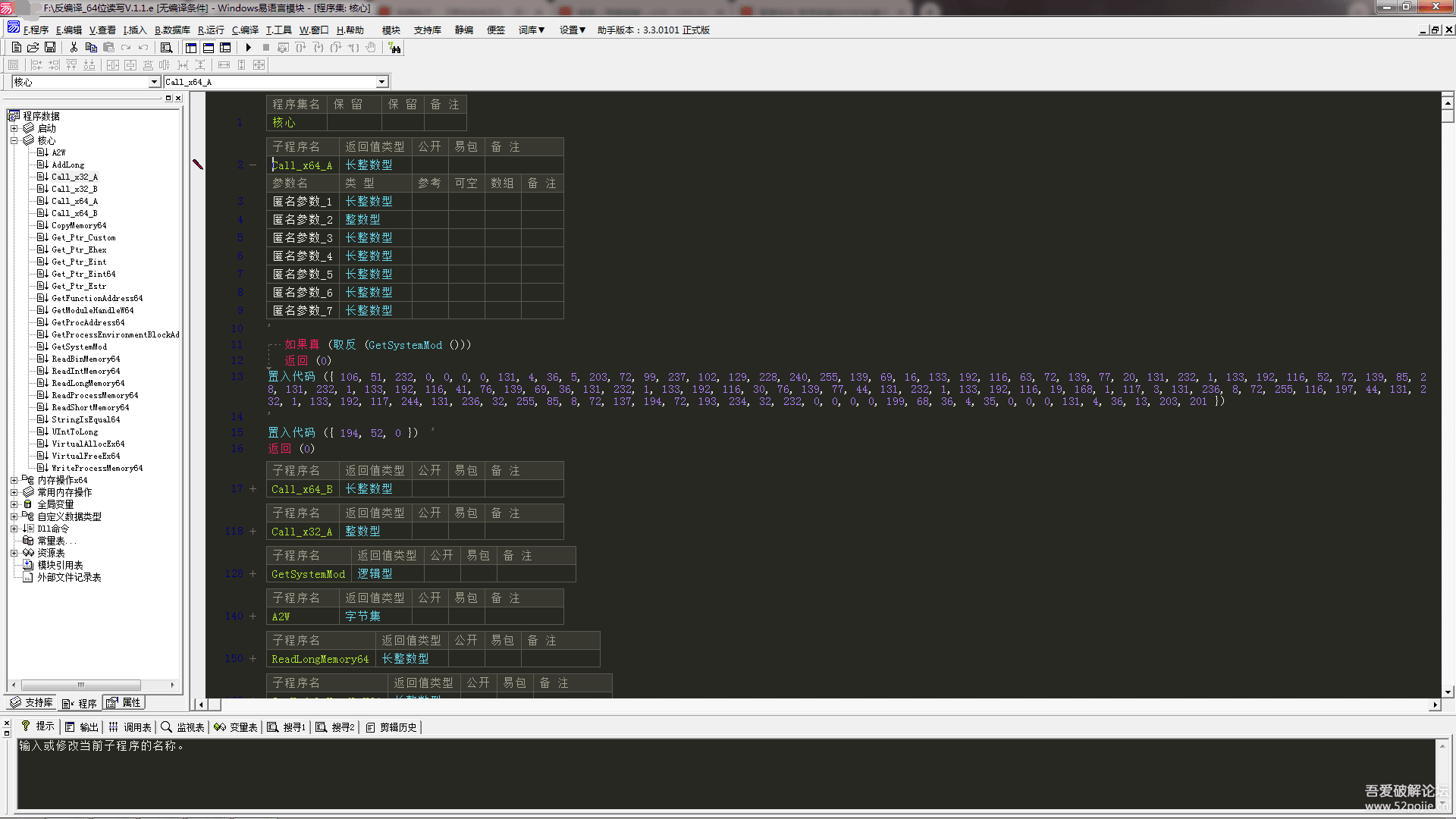Screen dimensions: 1456x819
Task: Select GetSystemMod in the program tree
Action: pos(79,347)
